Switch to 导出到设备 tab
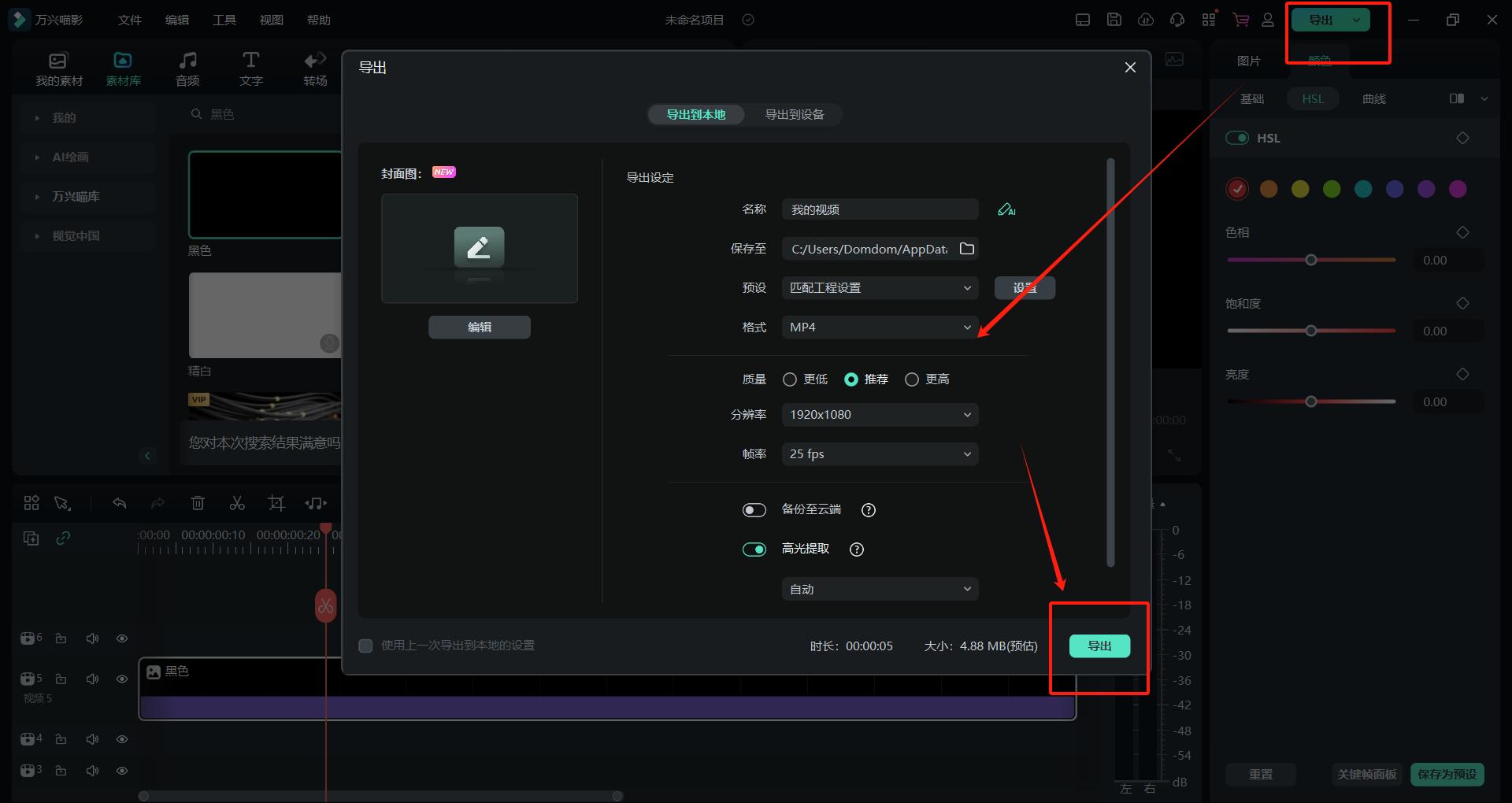Image resolution: width=1512 pixels, height=803 pixels. [795, 114]
